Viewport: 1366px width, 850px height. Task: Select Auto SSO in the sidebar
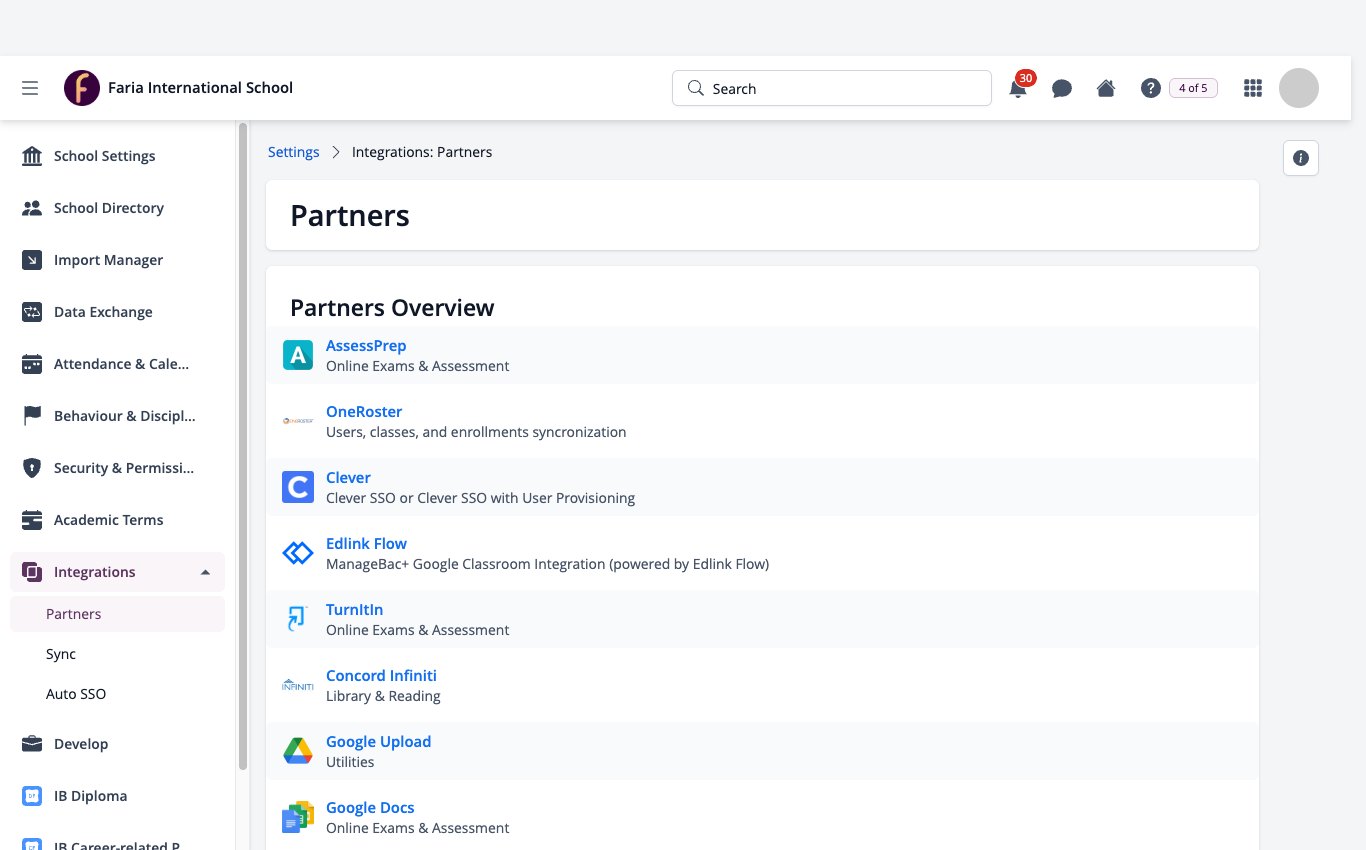coord(76,694)
